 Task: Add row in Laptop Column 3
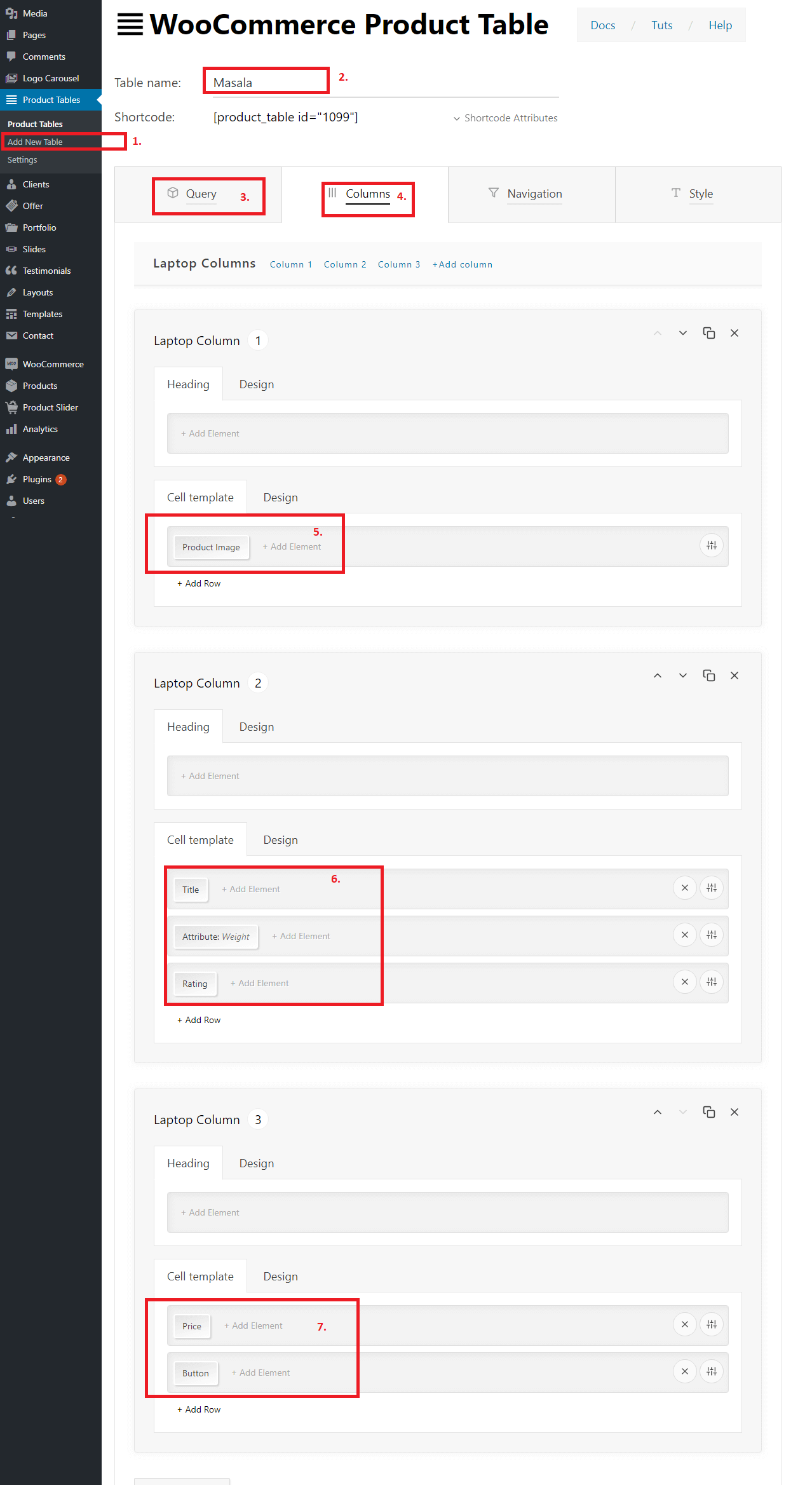199,1409
